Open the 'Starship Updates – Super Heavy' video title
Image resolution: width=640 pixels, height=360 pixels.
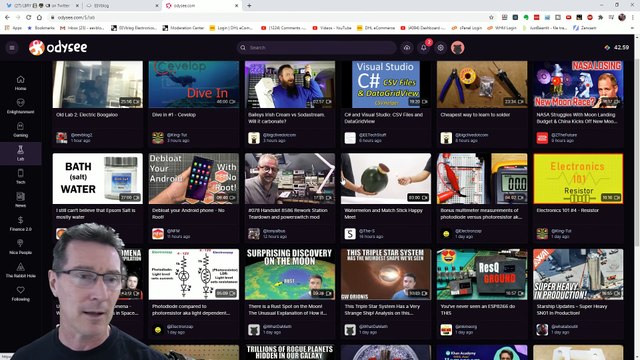pyautogui.click(x=572, y=309)
